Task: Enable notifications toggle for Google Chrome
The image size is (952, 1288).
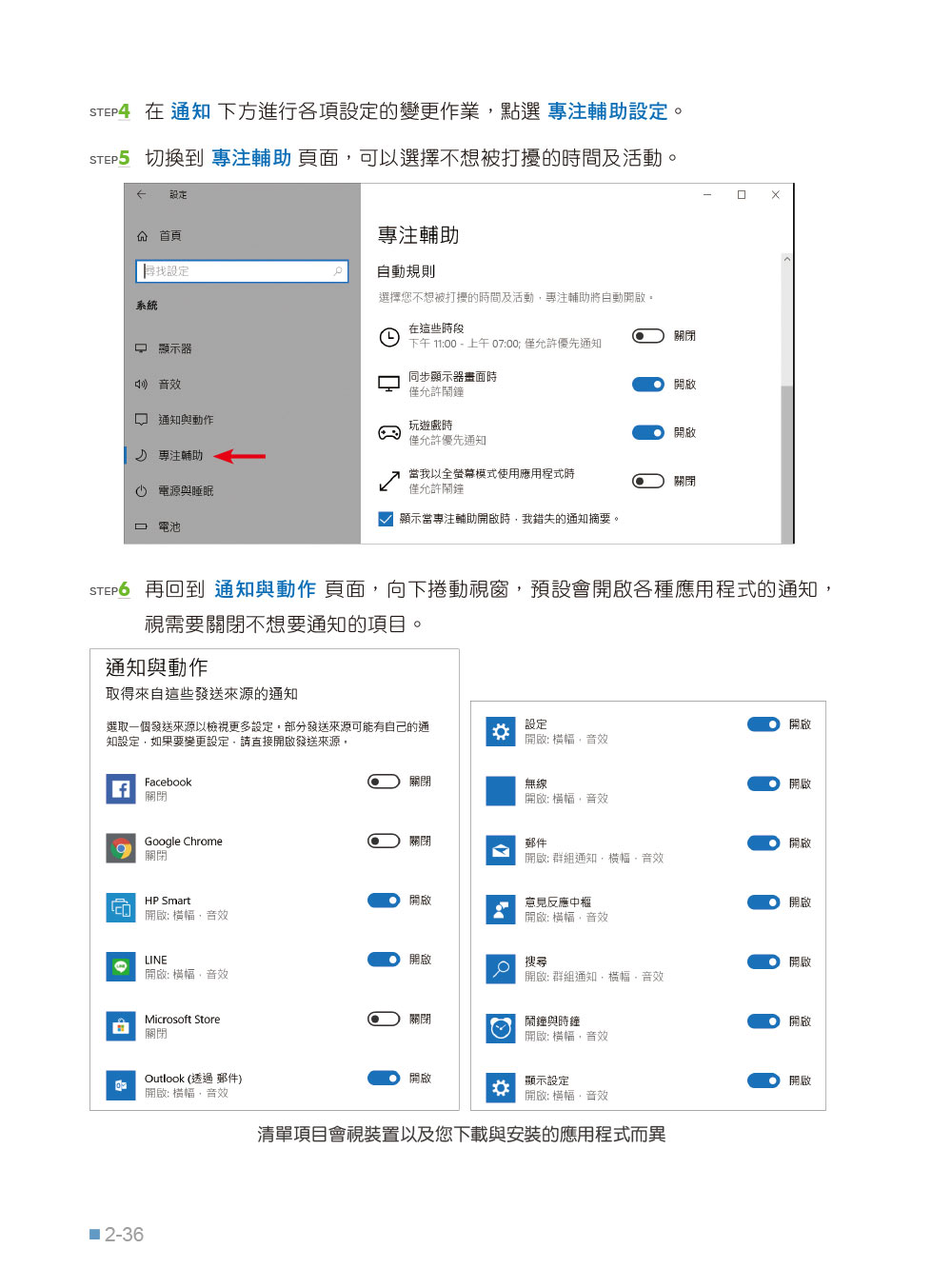Action: [x=384, y=842]
